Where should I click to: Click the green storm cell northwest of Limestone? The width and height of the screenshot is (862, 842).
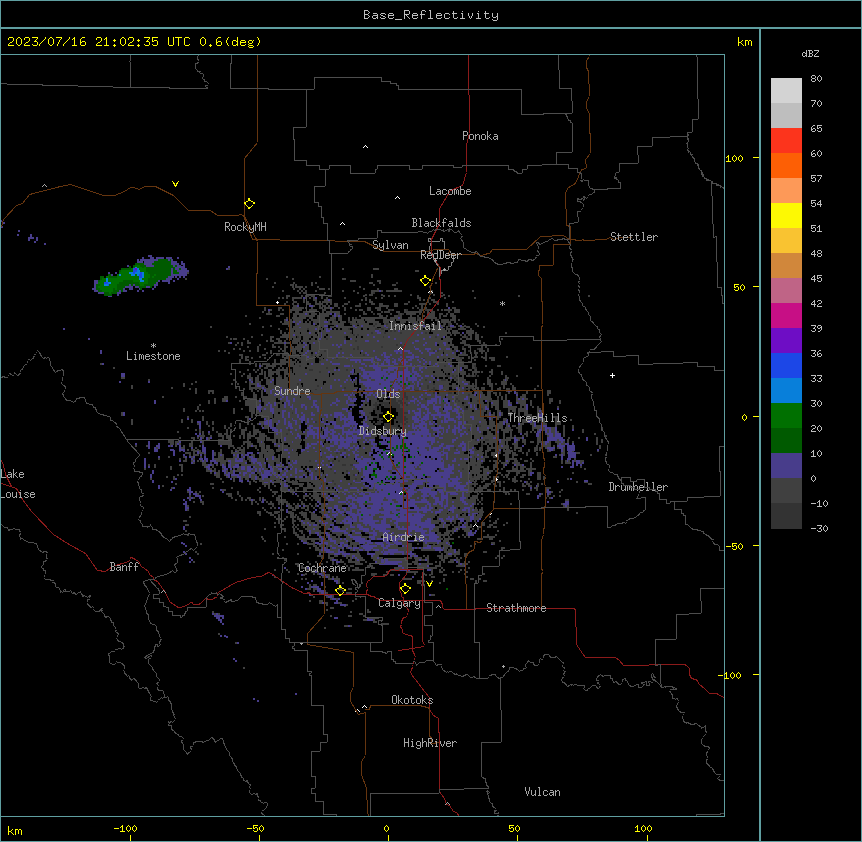140,275
